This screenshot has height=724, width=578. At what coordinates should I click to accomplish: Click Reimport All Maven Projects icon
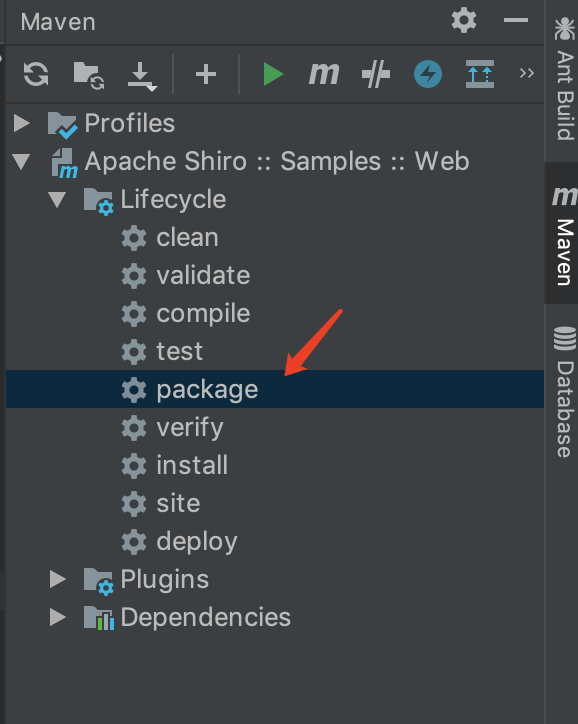point(36,74)
